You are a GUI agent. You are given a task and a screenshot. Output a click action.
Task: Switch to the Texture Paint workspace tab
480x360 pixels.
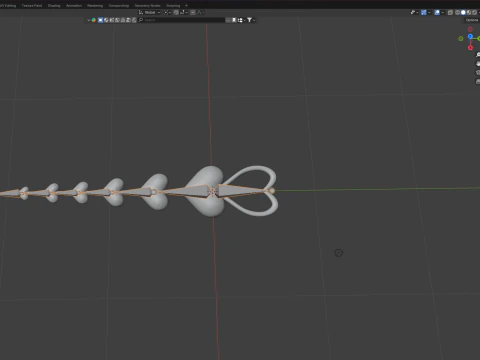coord(32,6)
